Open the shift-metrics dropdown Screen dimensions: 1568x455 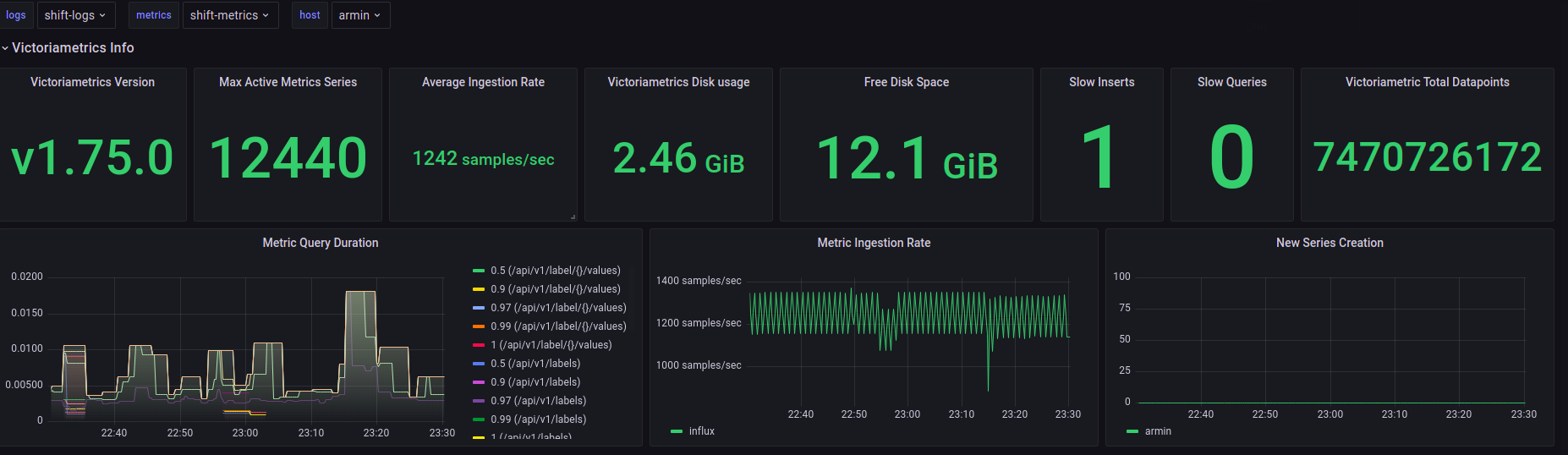pos(230,15)
